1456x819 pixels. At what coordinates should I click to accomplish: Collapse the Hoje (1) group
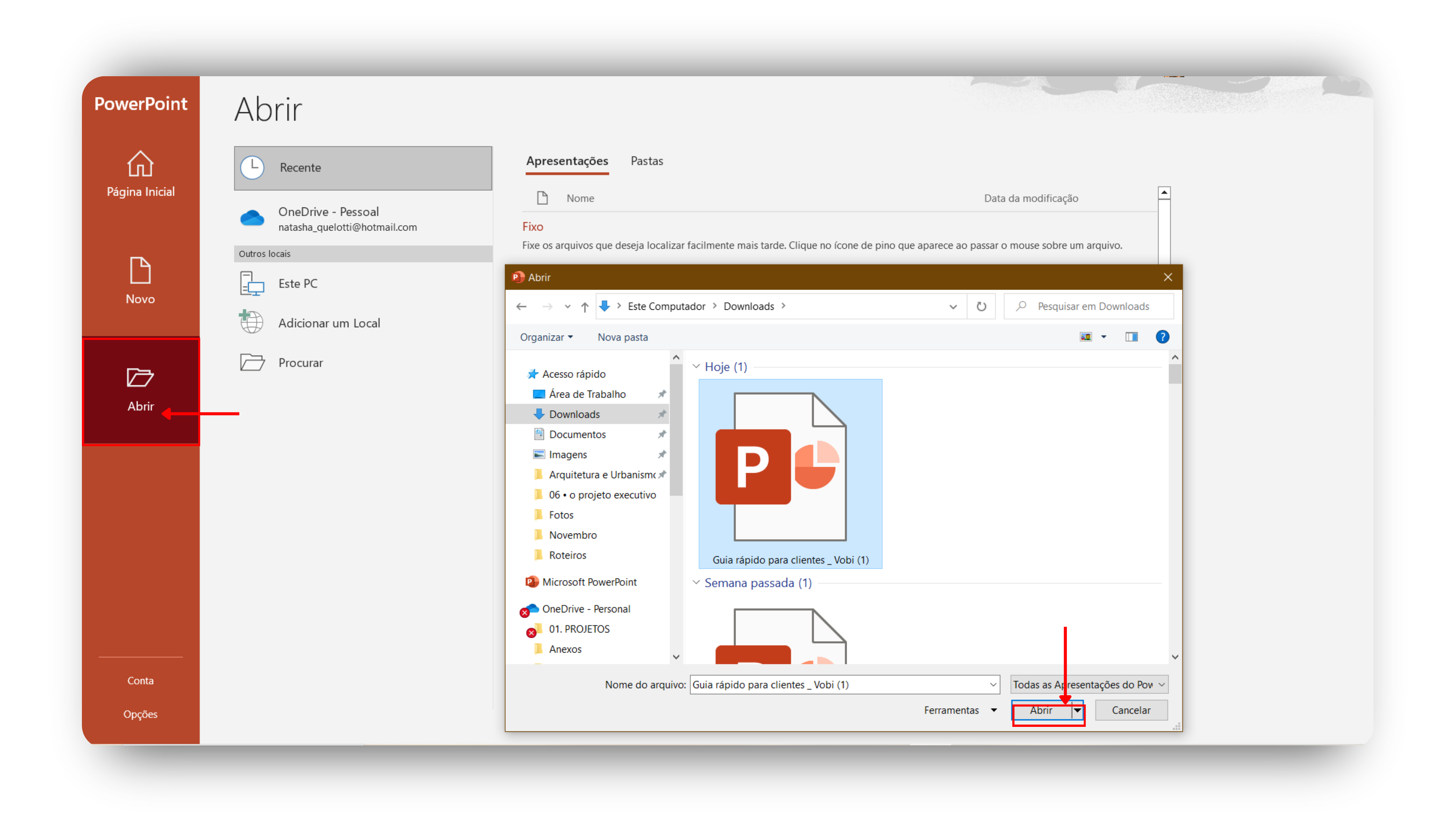697,367
